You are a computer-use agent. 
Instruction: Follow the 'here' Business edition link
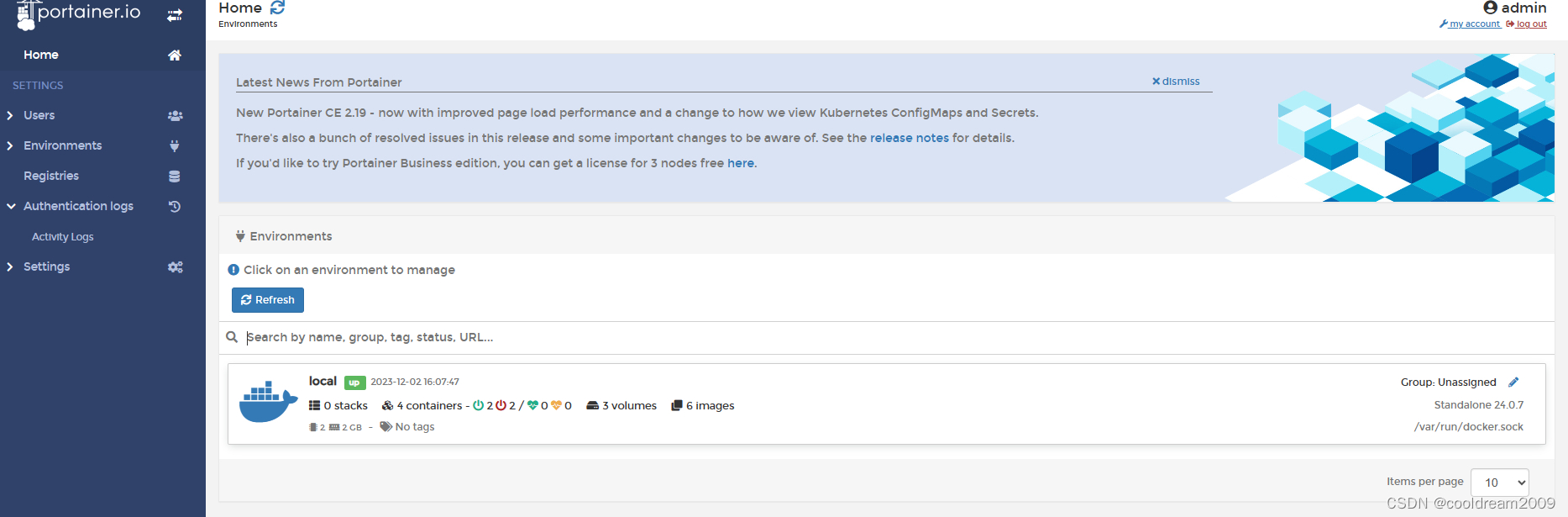click(x=741, y=163)
